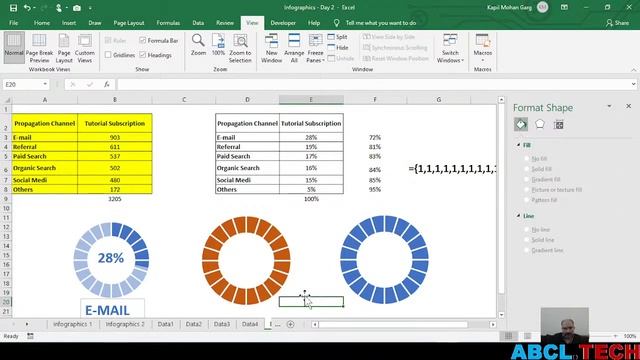
Task: Click the insert function fx icon
Action: coord(107,84)
